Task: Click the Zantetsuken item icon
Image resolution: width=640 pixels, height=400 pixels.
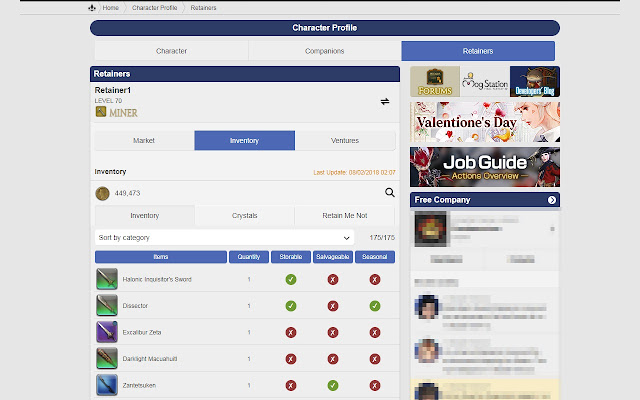Action: (107, 385)
